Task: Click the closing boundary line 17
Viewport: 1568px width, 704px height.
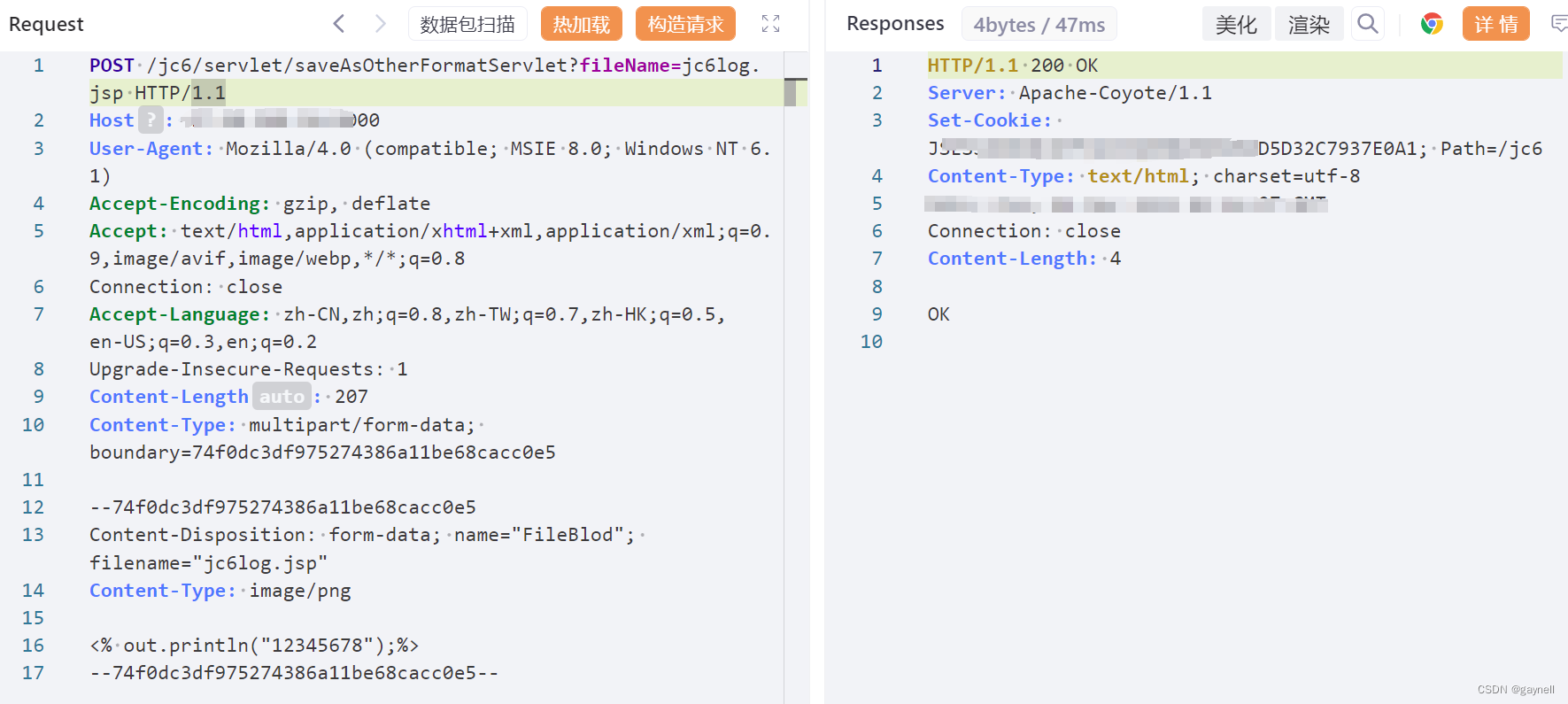Action: tap(294, 673)
